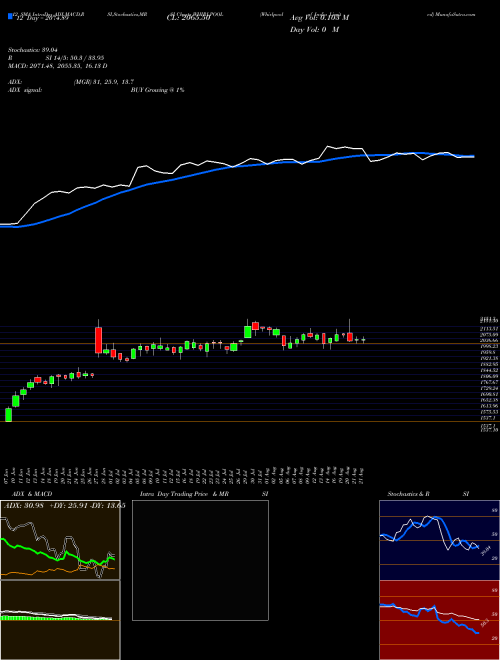Click the large red candlestick dated 27 Jun
Viewport: 500px width, 660px height.
(98, 340)
